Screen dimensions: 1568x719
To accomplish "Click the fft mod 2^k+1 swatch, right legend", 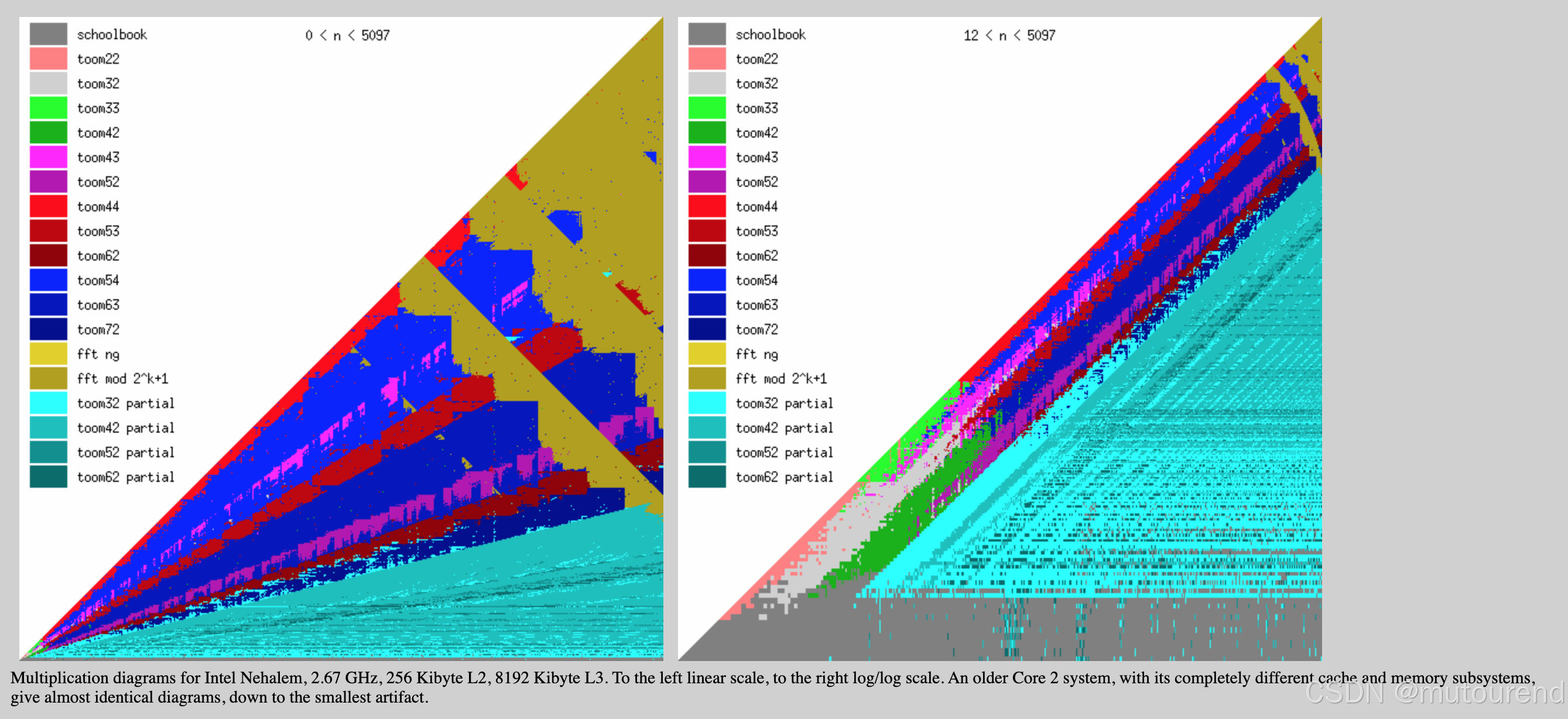I will pyautogui.click(x=707, y=378).
